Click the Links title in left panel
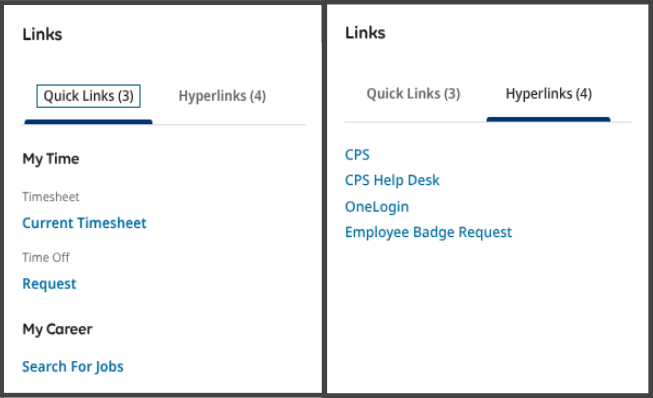 click(x=42, y=34)
